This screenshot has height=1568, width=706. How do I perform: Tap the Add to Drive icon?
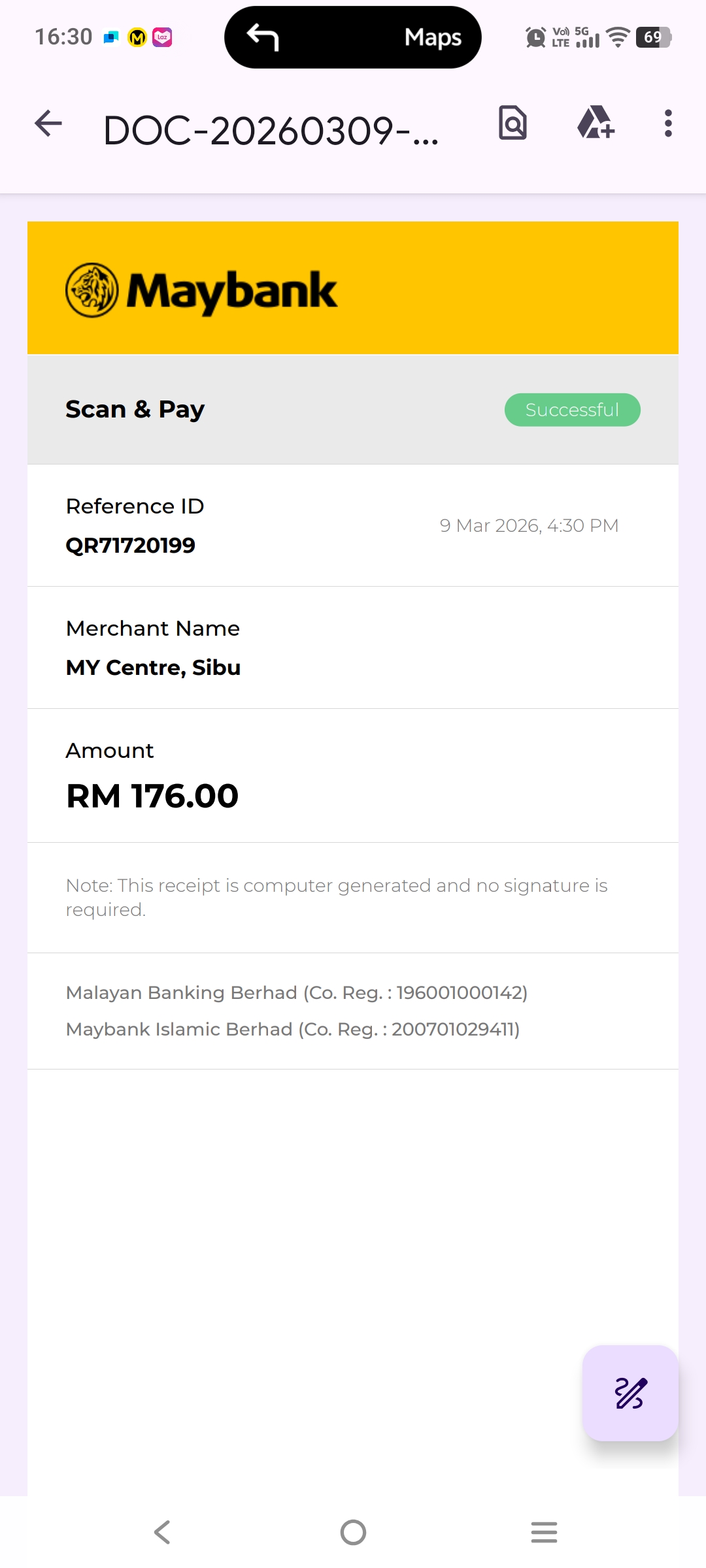pos(596,123)
